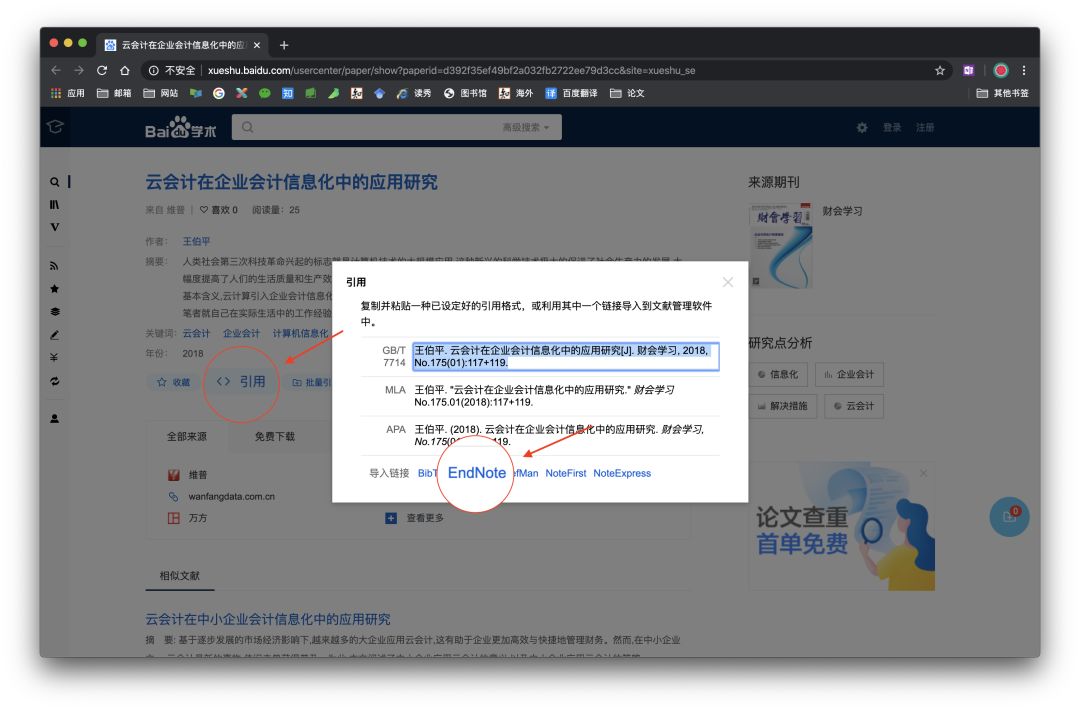This screenshot has height=710, width=1080.
Task: Click author link 王伯平
Action: point(196,242)
